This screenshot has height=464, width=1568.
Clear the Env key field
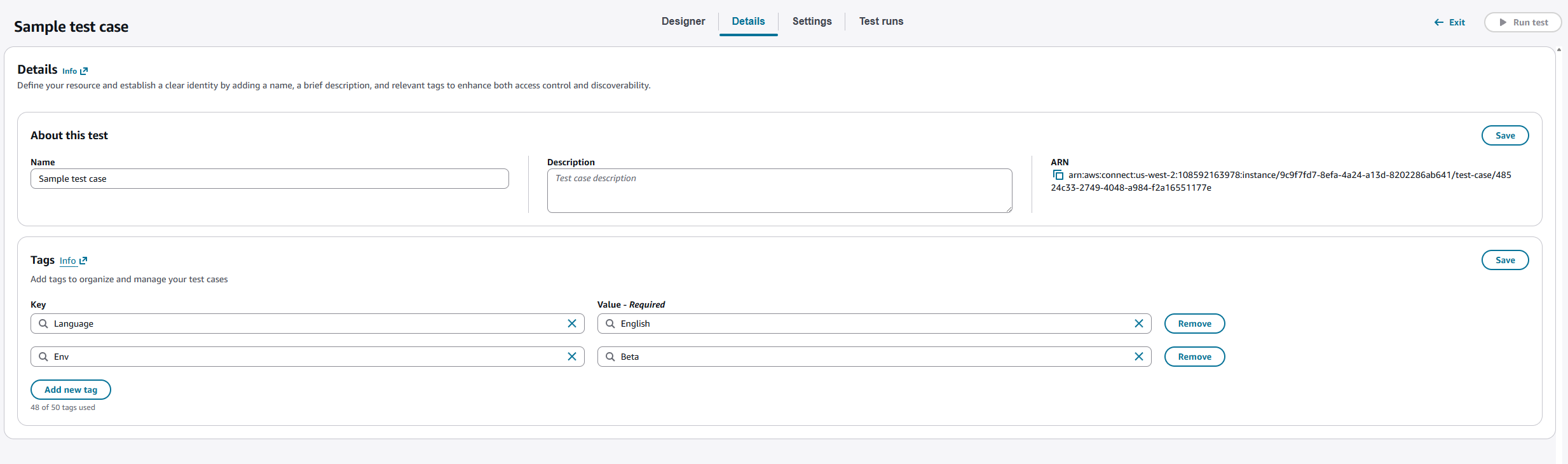point(571,357)
